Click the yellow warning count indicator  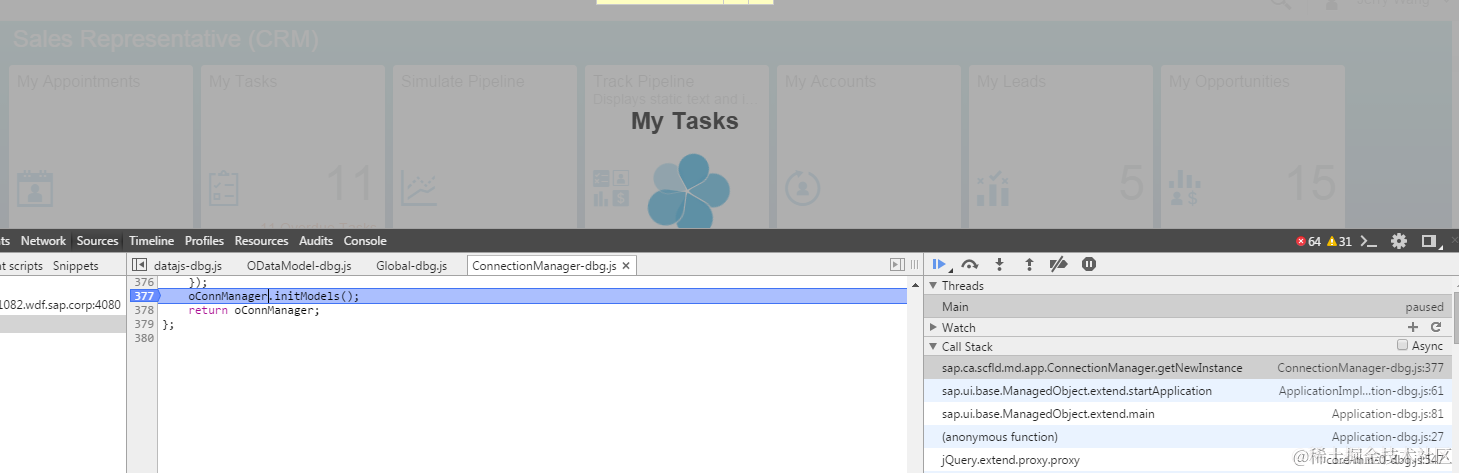click(x=1339, y=241)
